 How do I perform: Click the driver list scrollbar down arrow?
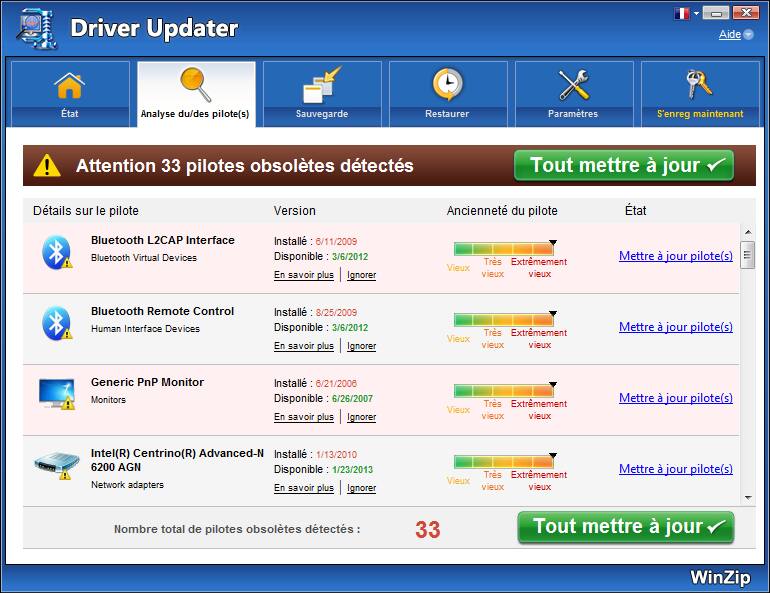point(747,496)
